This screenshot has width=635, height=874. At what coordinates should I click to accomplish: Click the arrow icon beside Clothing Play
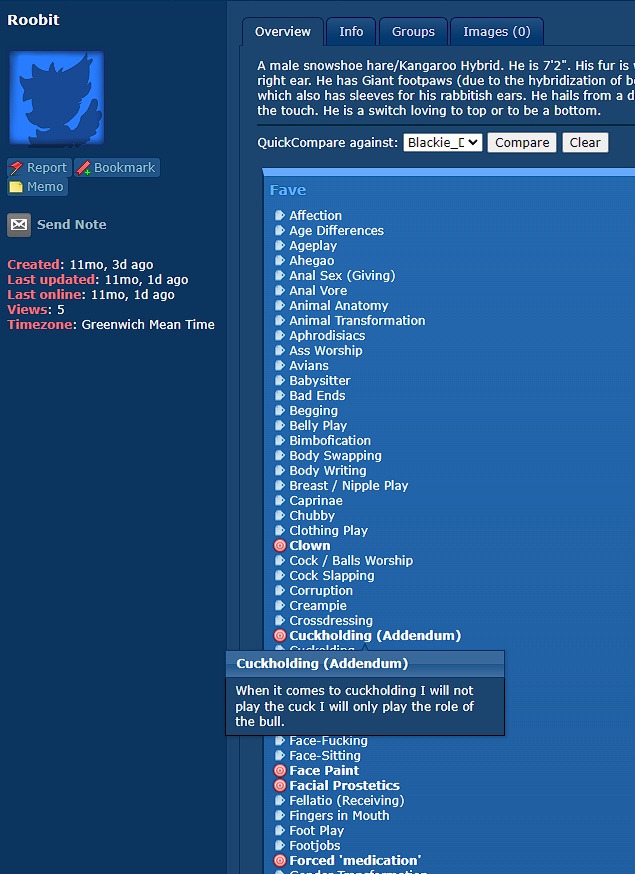click(280, 531)
